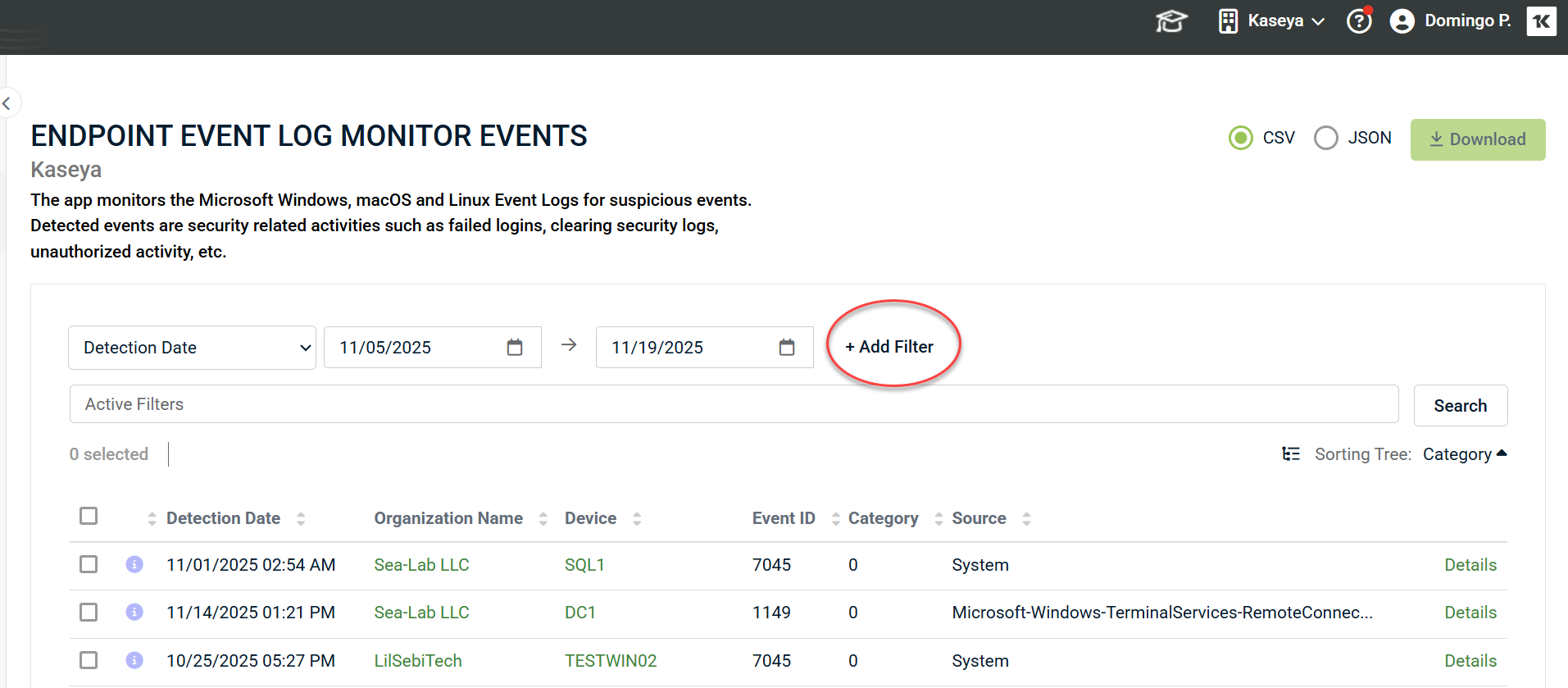Open Details for the TESTWIN02 event
The image size is (1568, 688).
click(1470, 661)
